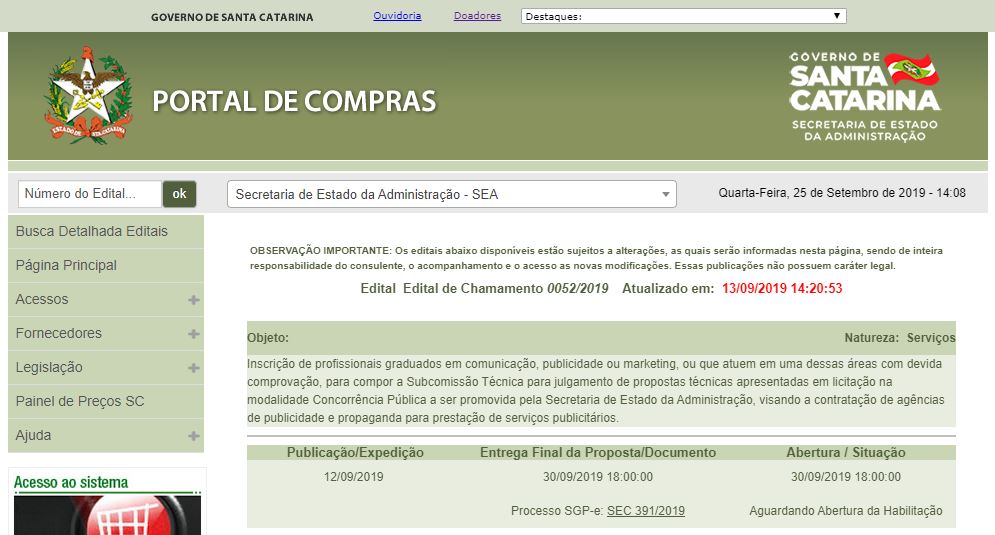Expand the Fornecedores menu plus icon
The height and width of the screenshot is (535, 995).
[194, 334]
